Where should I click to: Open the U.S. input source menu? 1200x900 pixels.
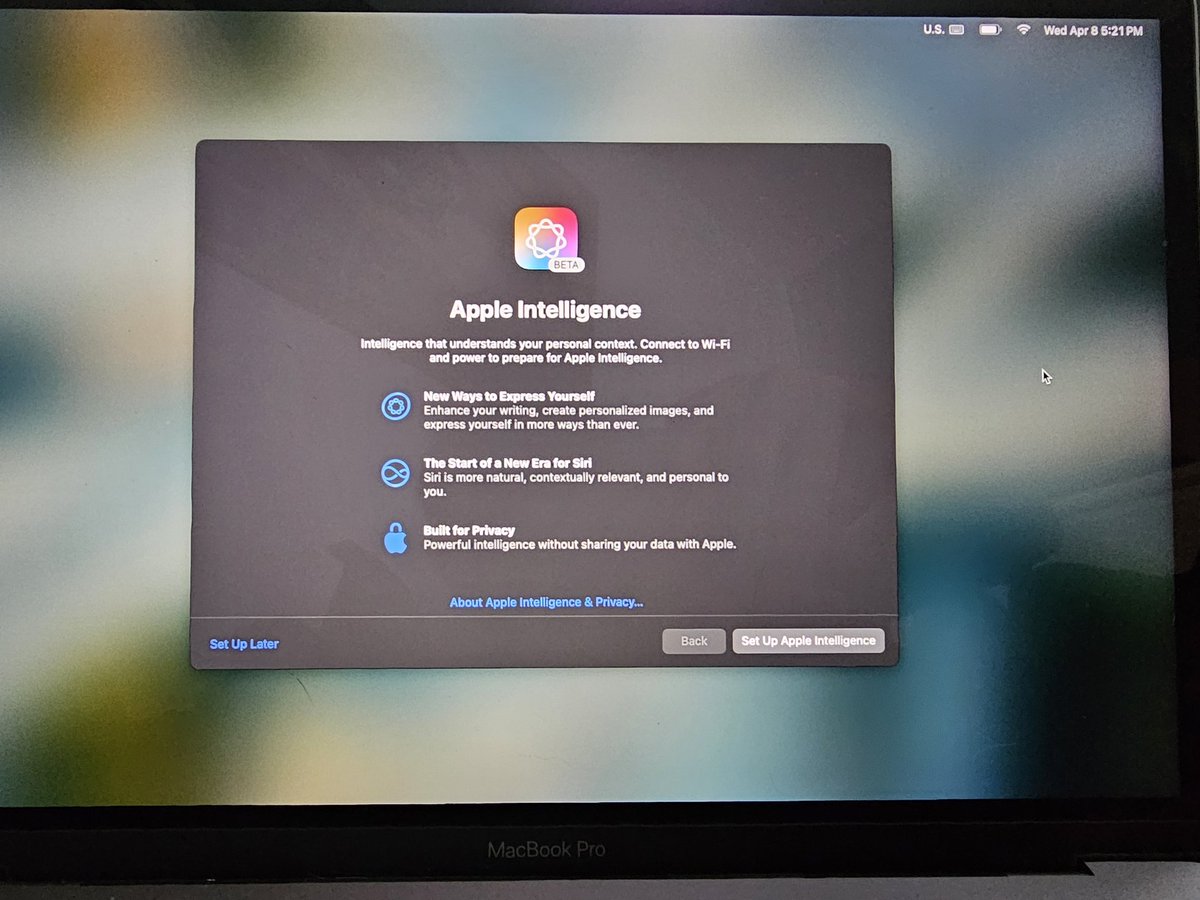(943, 30)
